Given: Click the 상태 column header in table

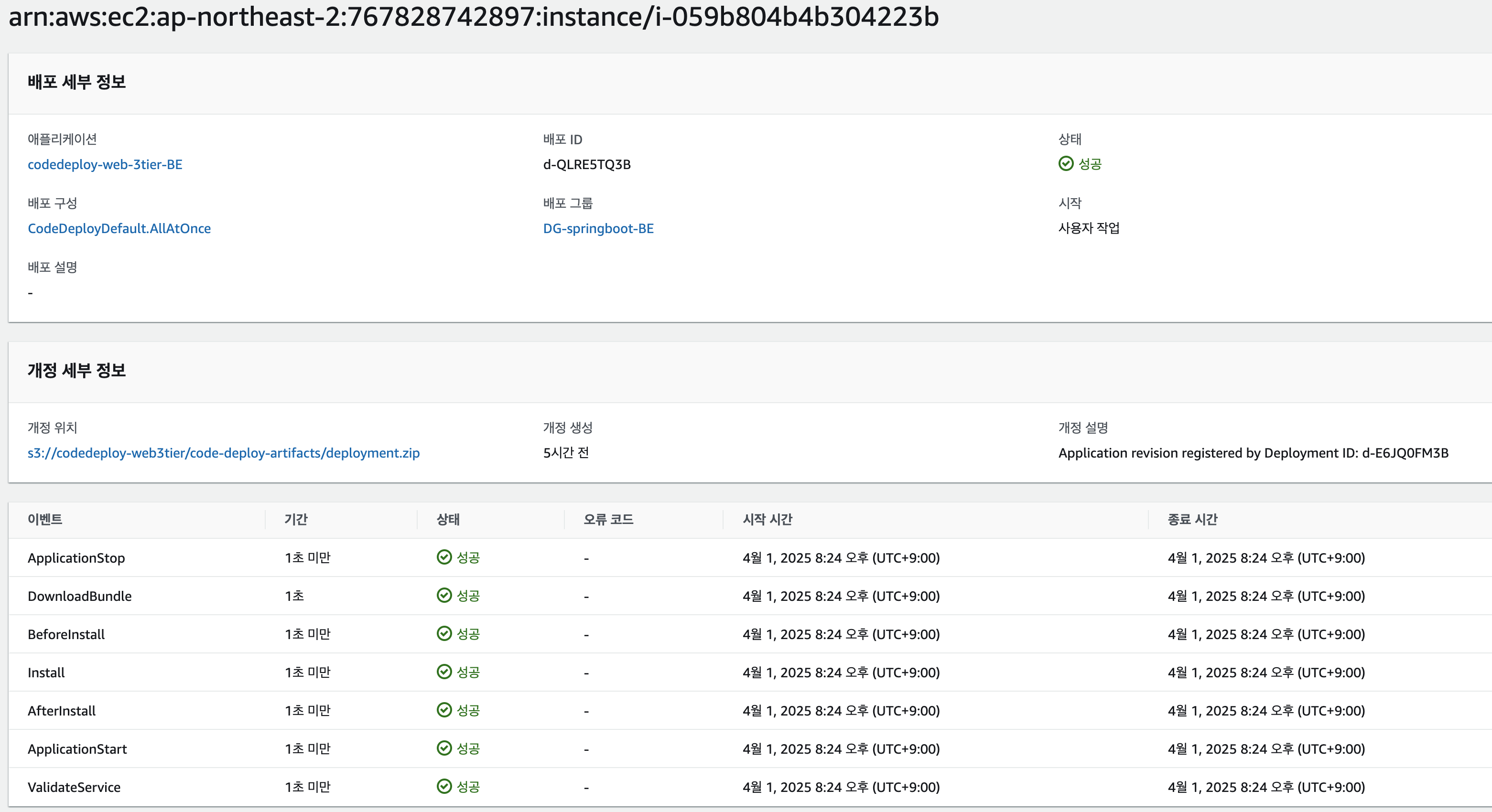Looking at the screenshot, I should (x=448, y=519).
